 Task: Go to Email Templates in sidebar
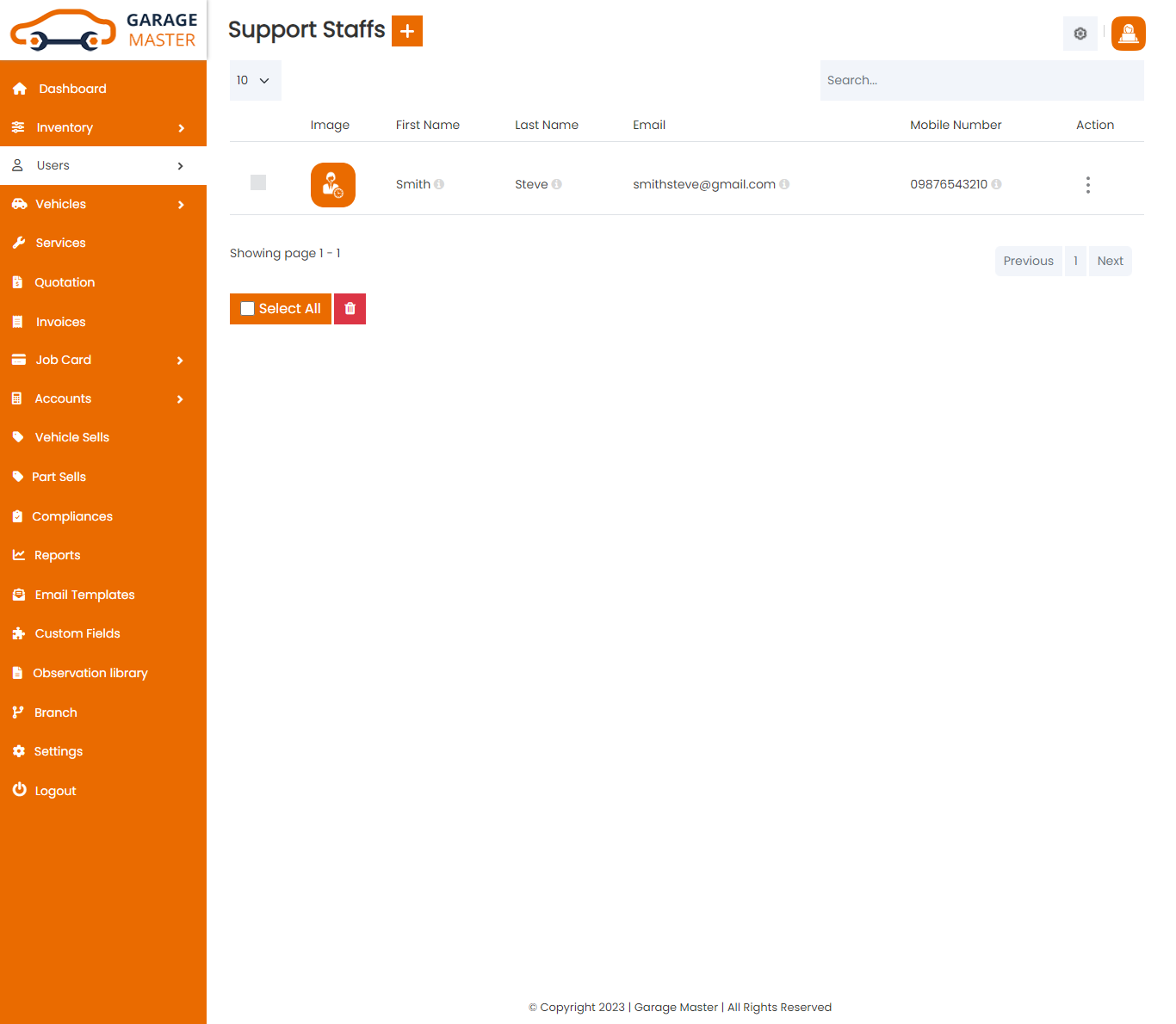pyautogui.click(x=84, y=595)
